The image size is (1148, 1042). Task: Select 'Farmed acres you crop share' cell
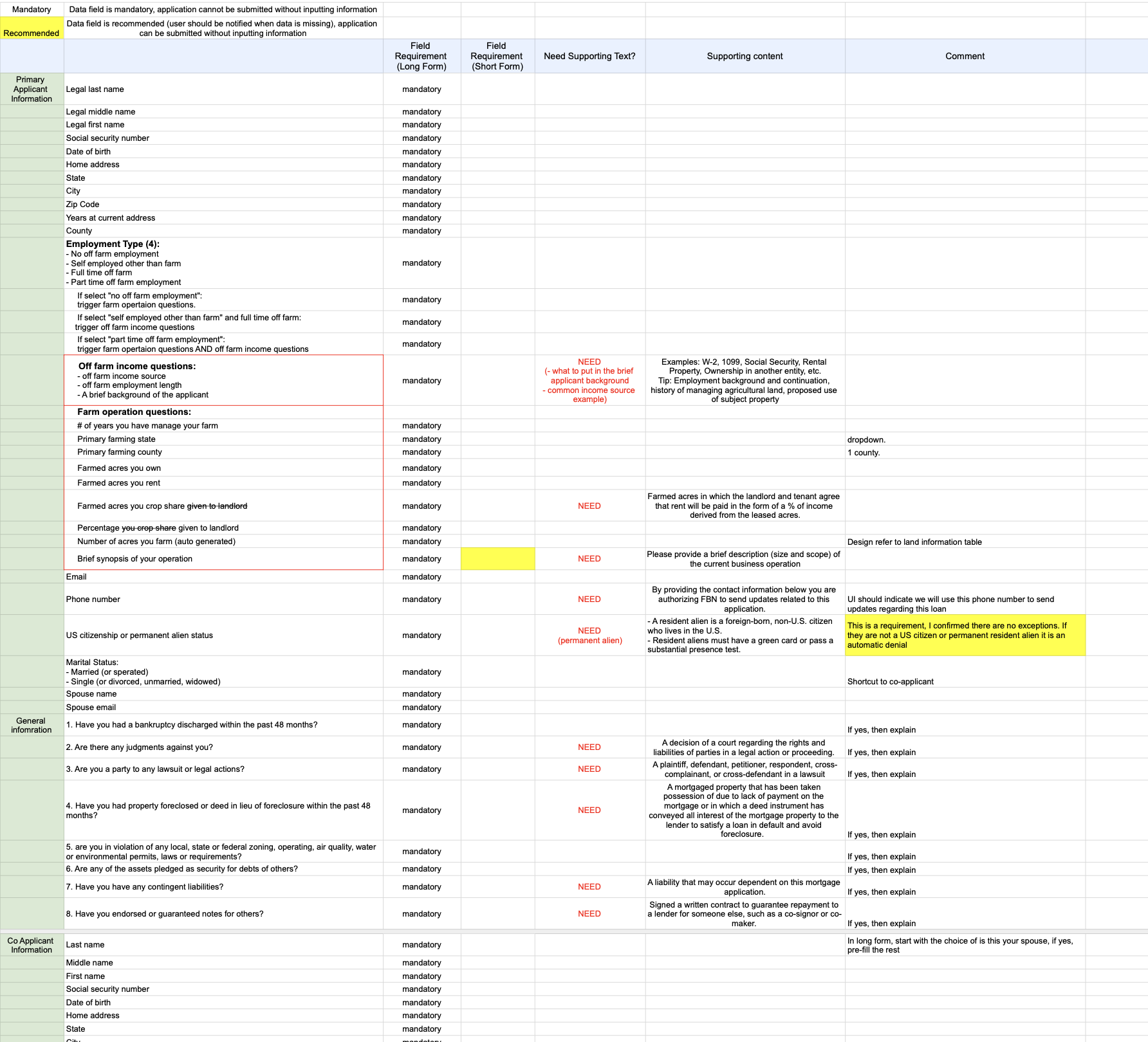[223, 506]
